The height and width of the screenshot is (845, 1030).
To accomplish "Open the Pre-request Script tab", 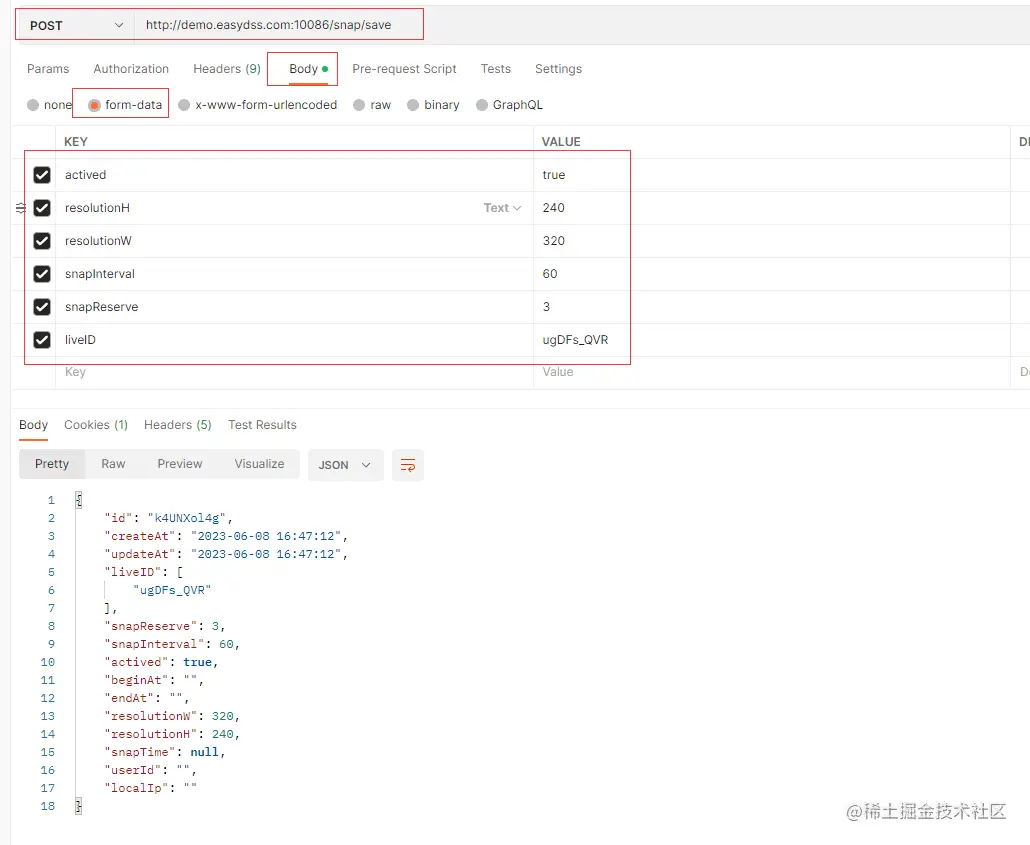I will [x=404, y=69].
